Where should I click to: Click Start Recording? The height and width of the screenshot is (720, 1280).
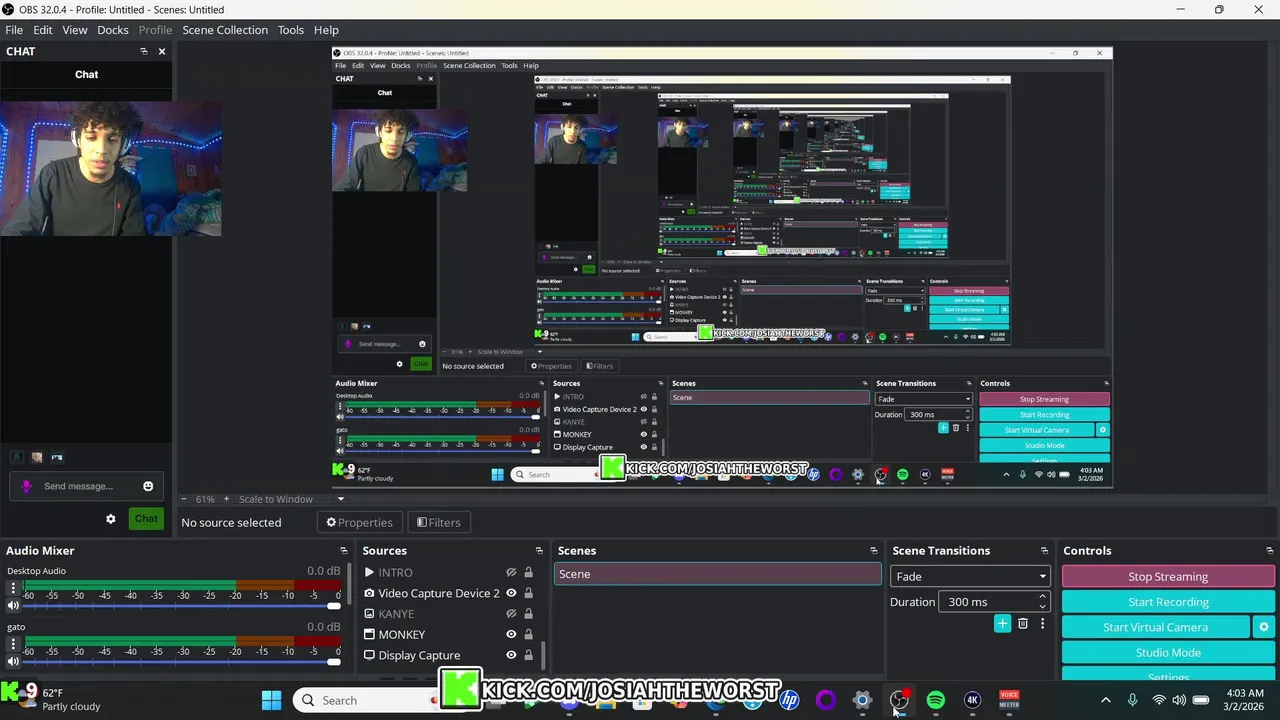click(1168, 602)
